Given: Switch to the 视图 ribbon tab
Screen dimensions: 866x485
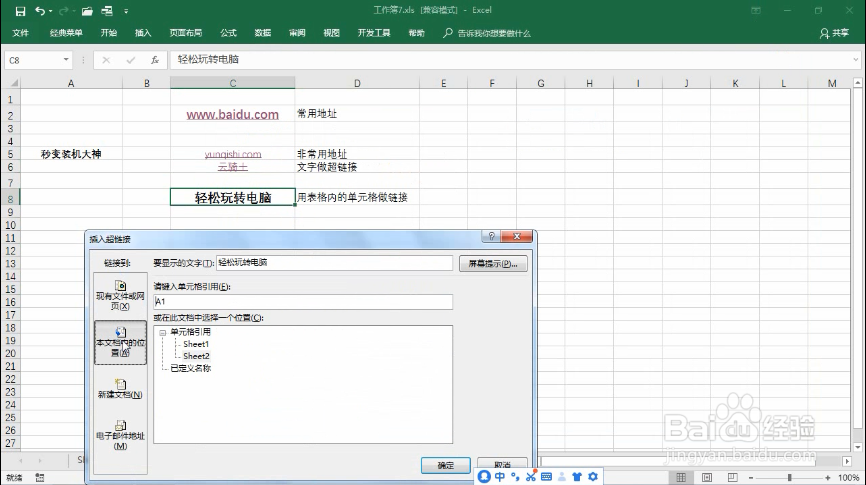Looking at the screenshot, I should pos(331,33).
